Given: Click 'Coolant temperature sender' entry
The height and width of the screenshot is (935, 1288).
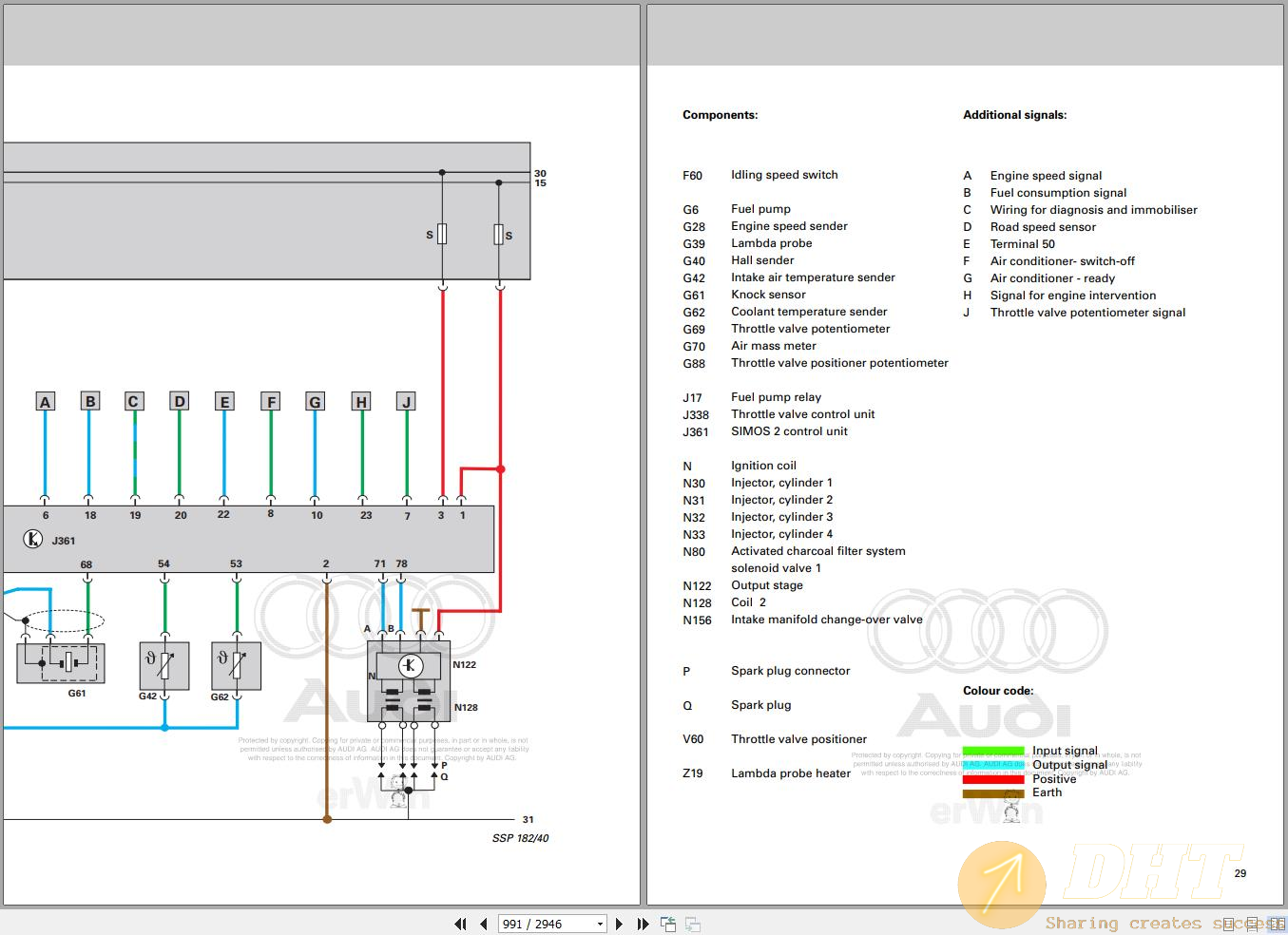Looking at the screenshot, I should coord(809,312).
